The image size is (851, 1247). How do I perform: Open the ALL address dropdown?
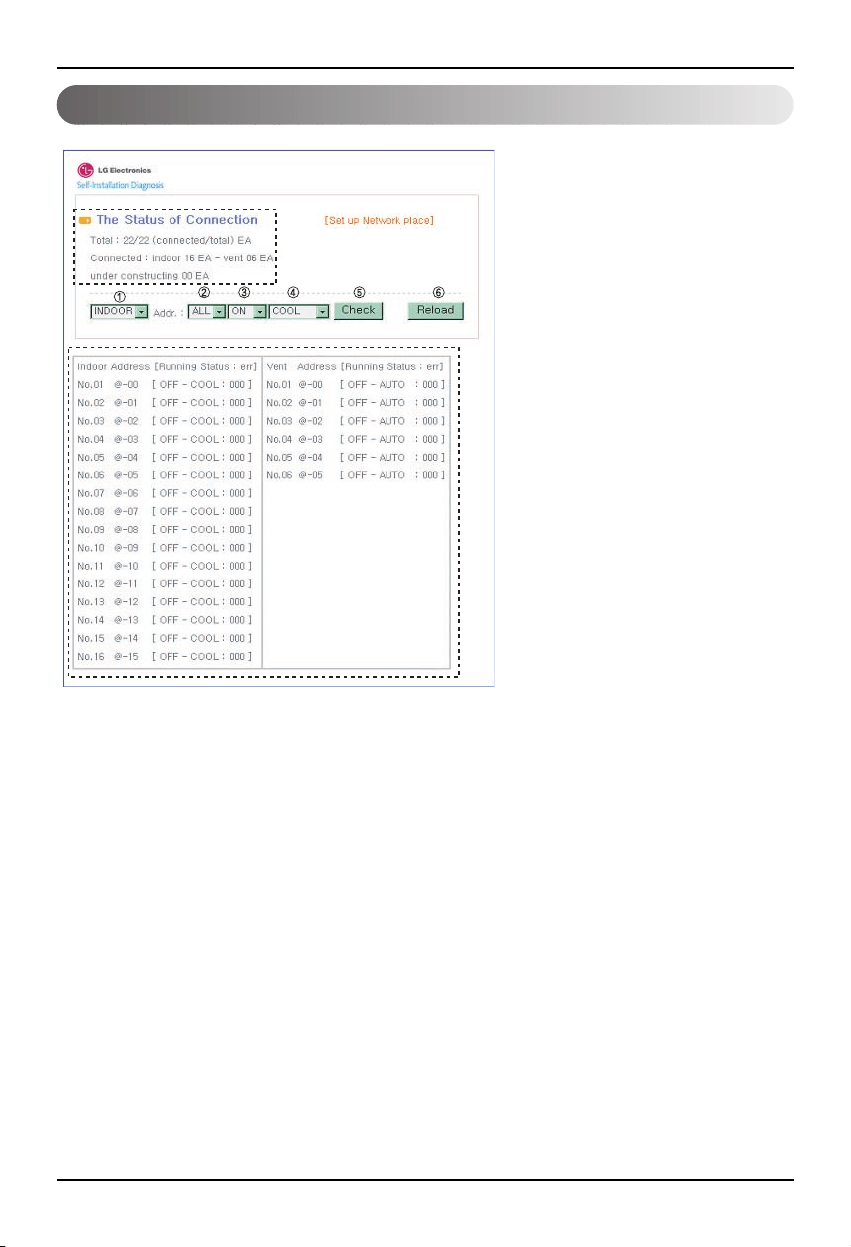point(206,311)
